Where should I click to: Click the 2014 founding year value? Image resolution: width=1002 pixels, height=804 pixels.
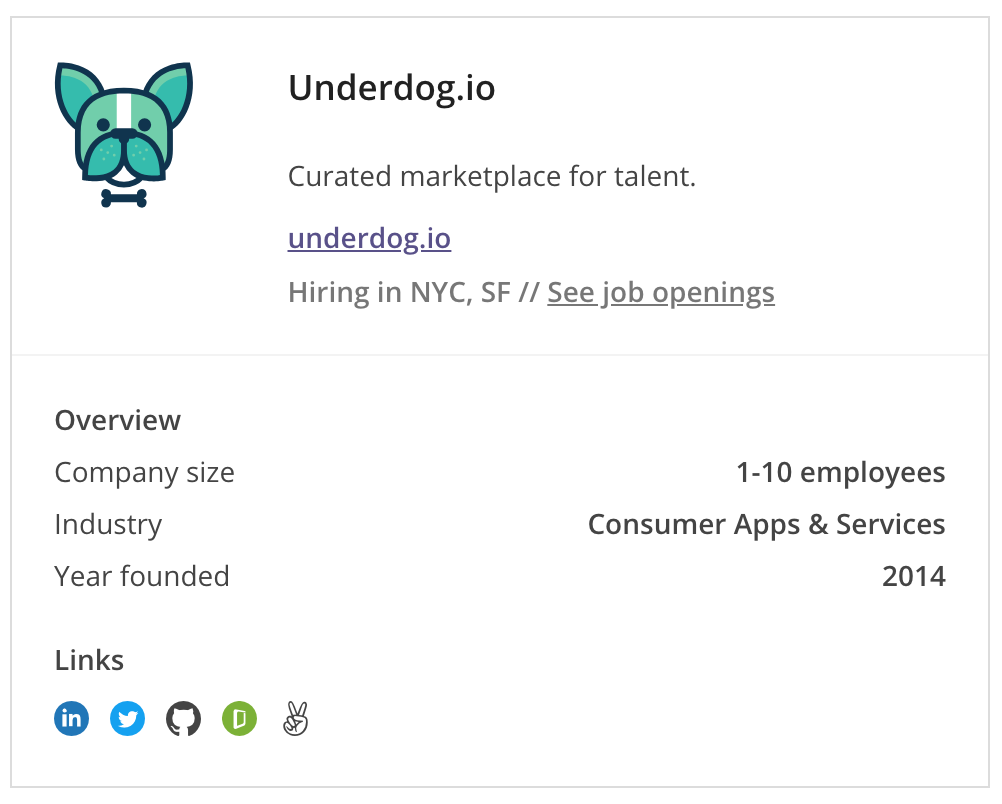tap(914, 576)
